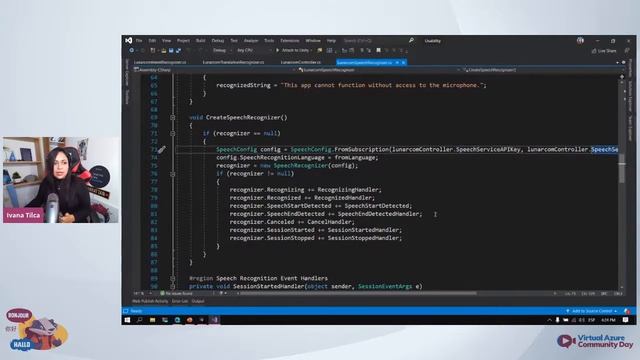
Task: Open the Analyze menu
Action: coord(251,41)
